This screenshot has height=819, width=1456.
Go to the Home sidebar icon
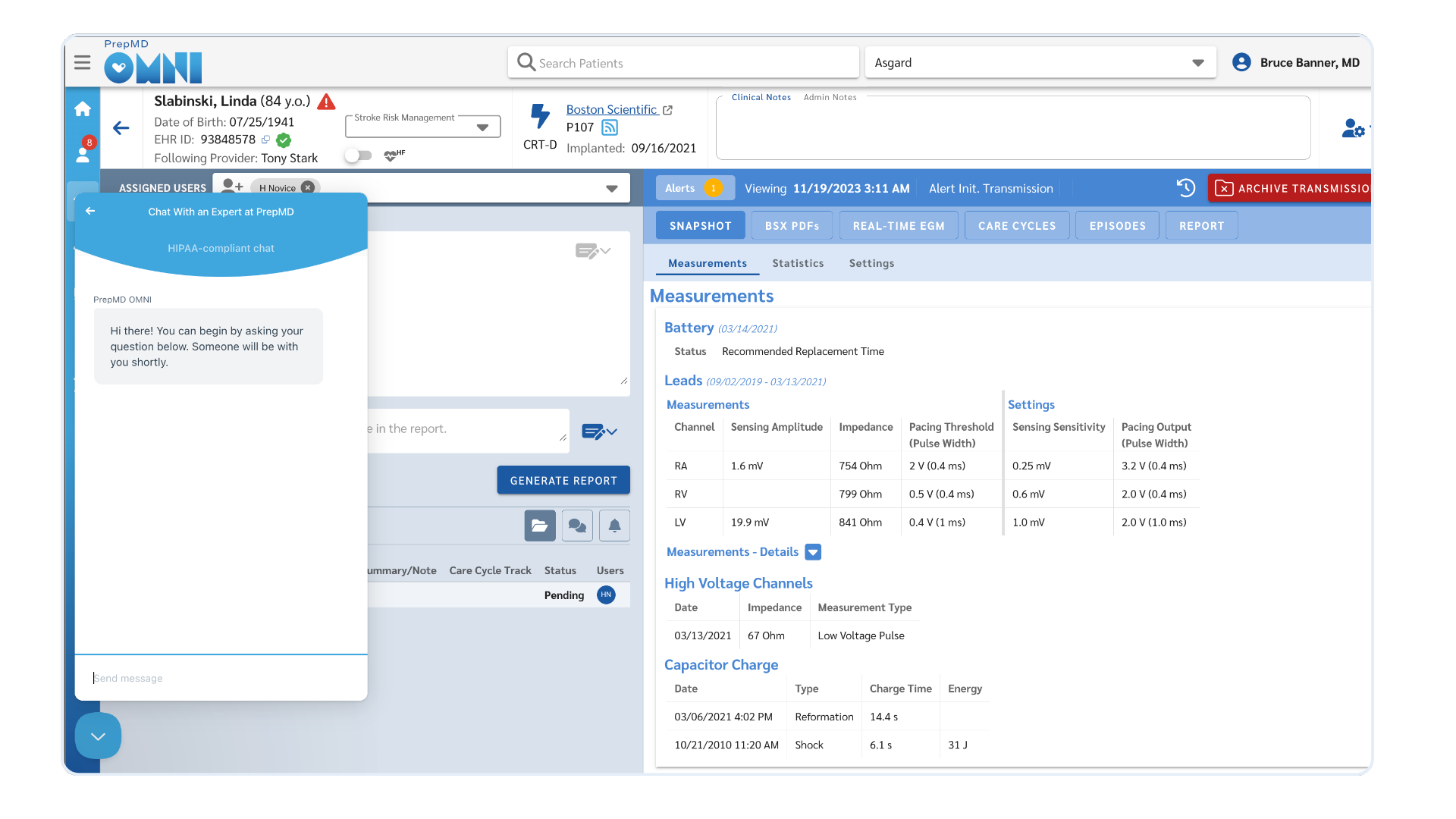(x=83, y=109)
